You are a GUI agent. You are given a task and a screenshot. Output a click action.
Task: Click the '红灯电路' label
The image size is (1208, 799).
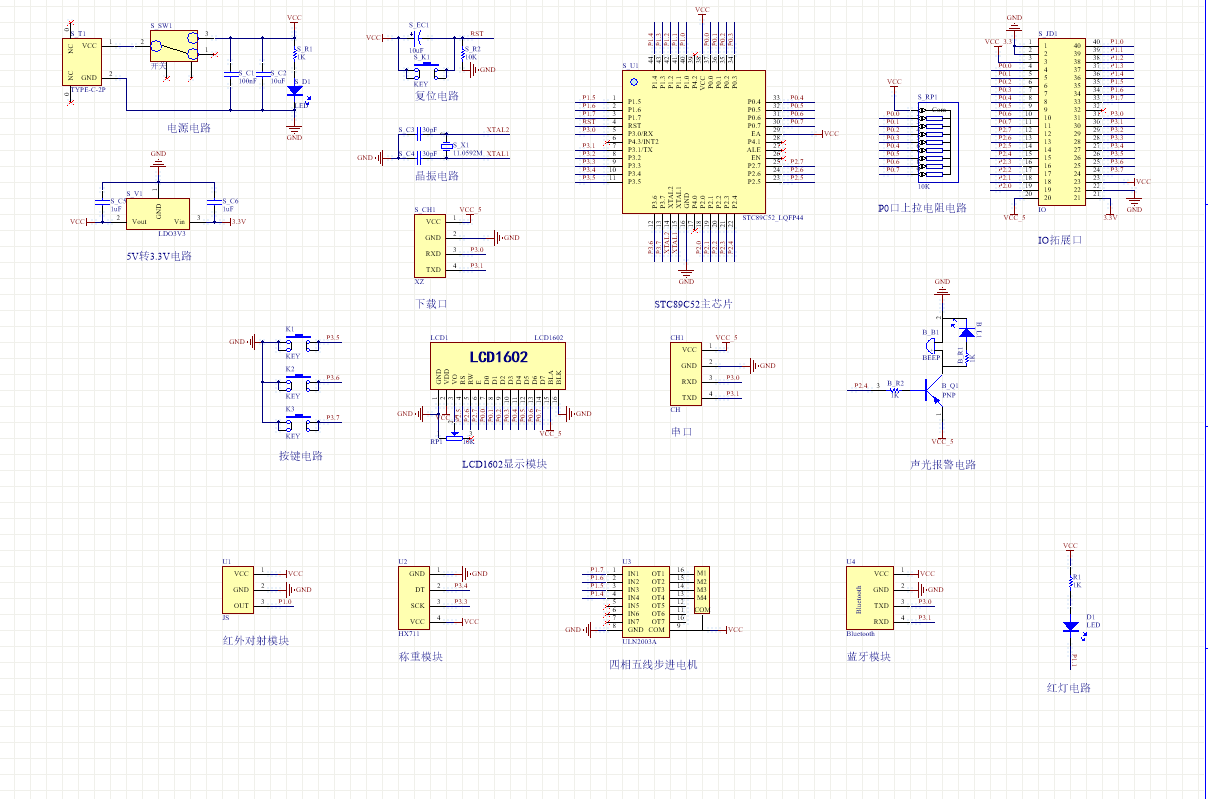click(x=1068, y=688)
